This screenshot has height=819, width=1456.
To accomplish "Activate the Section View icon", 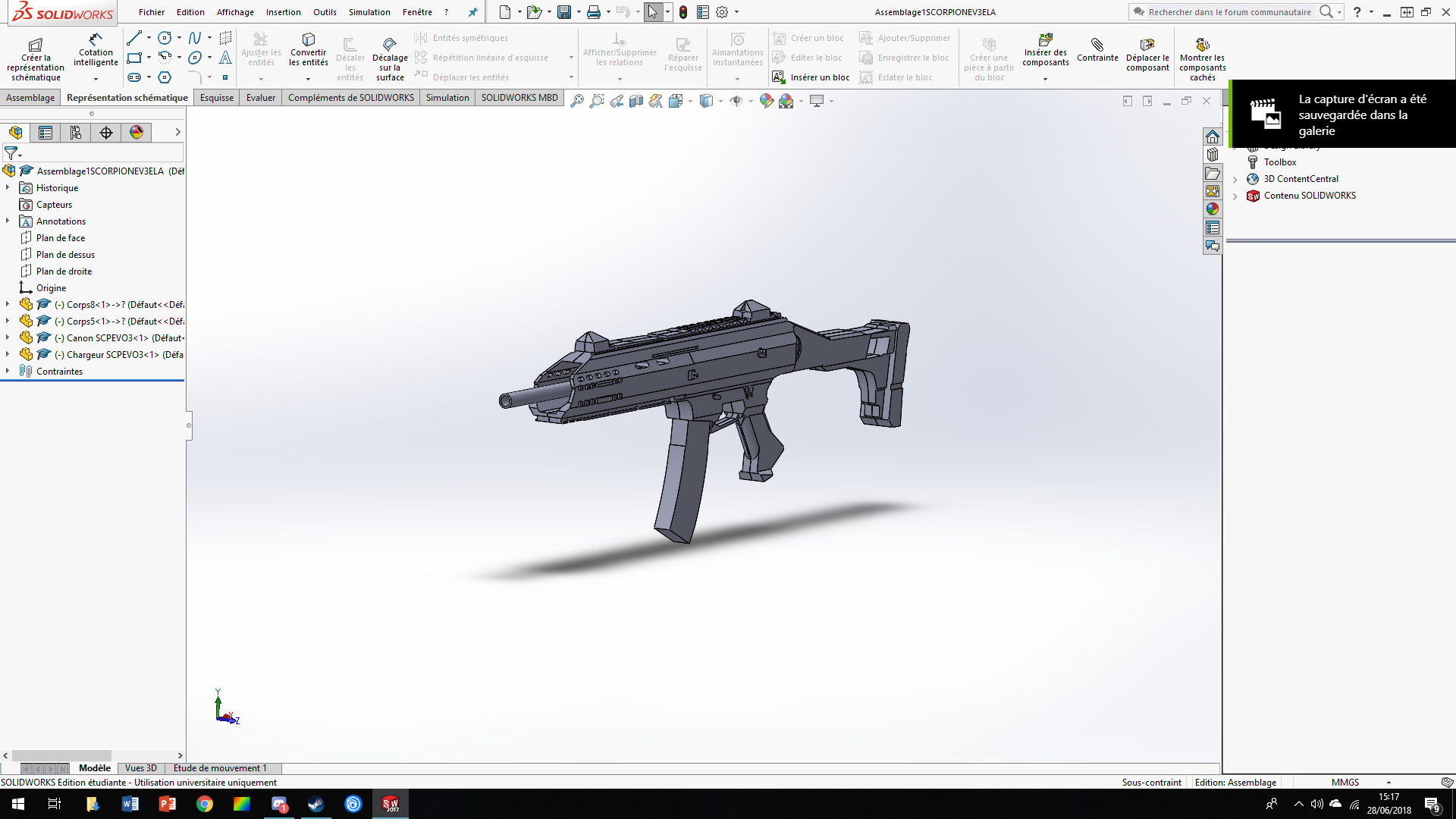I will pyautogui.click(x=636, y=101).
